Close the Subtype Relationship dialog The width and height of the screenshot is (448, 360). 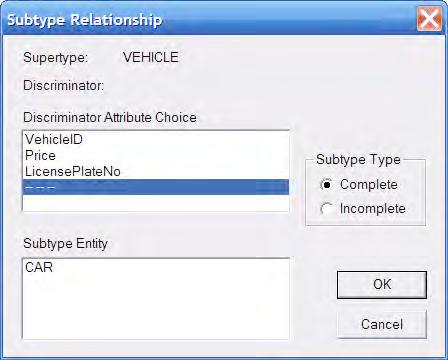(429, 19)
